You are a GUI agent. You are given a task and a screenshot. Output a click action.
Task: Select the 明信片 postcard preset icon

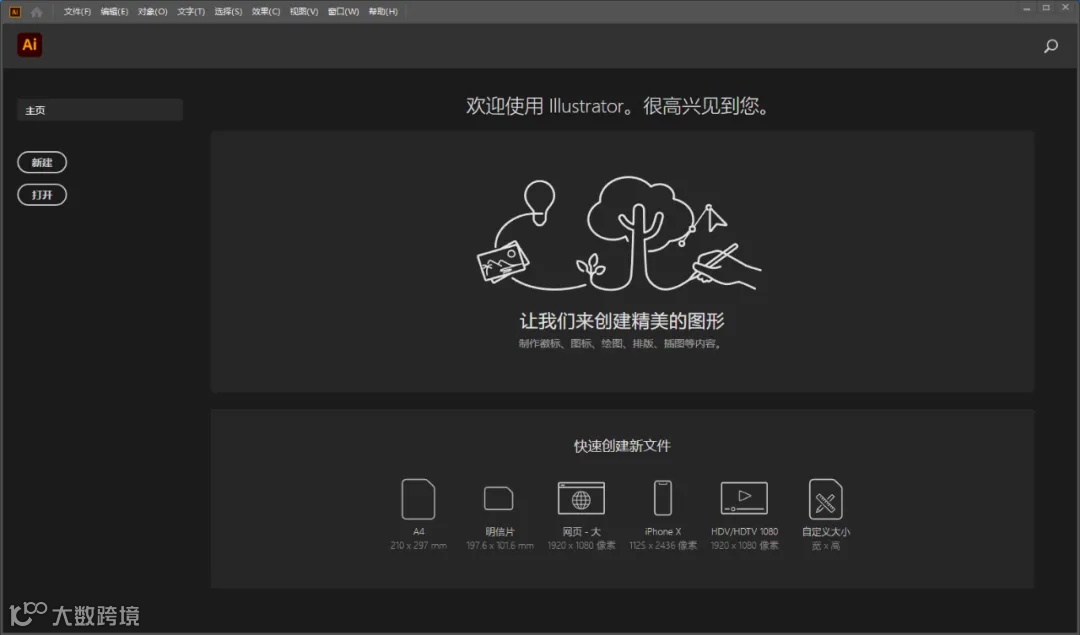(499, 498)
